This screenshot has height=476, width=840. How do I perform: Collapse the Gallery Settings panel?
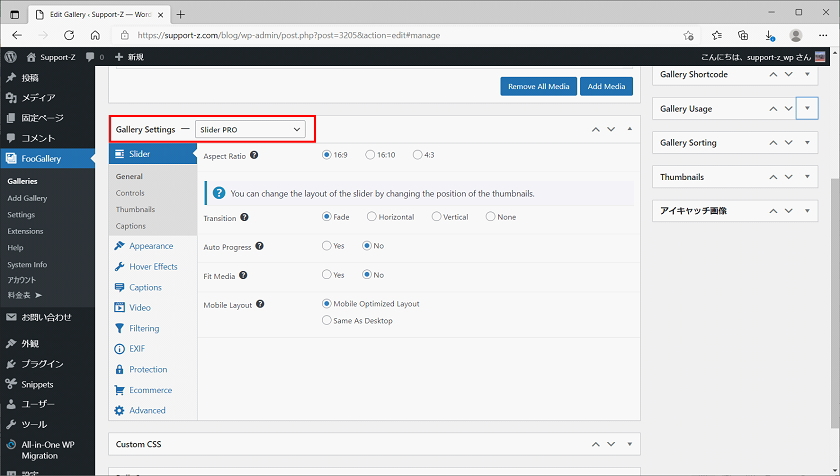point(629,129)
